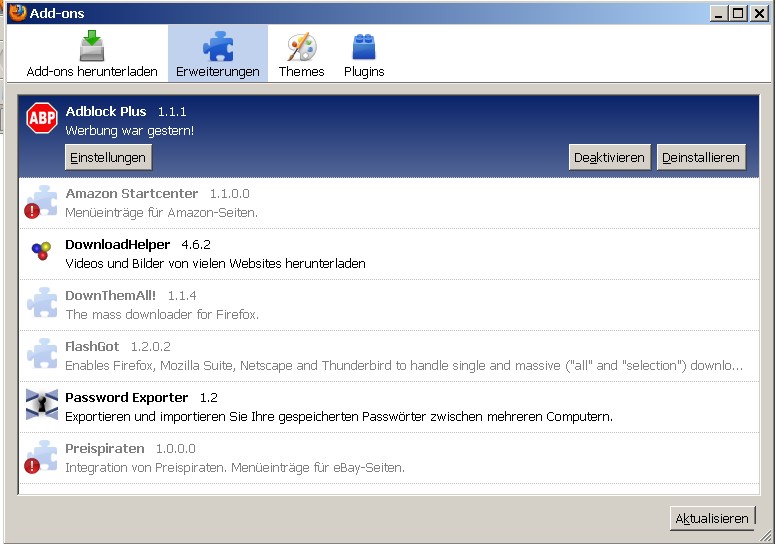775x544 pixels.
Task: Click the FlashGot description starting 'Enables Firefox'
Action: point(404,365)
